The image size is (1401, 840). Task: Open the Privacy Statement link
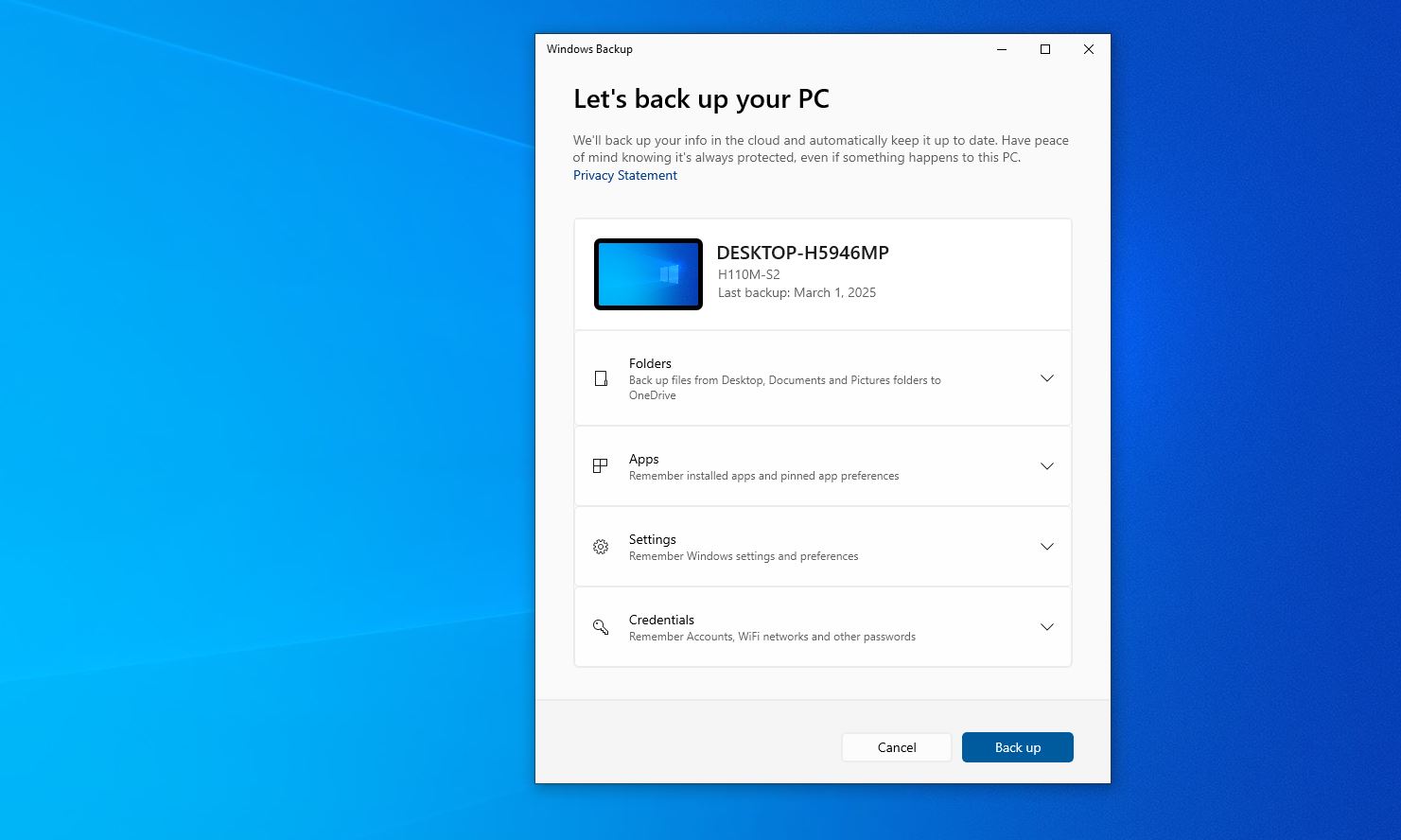point(625,175)
